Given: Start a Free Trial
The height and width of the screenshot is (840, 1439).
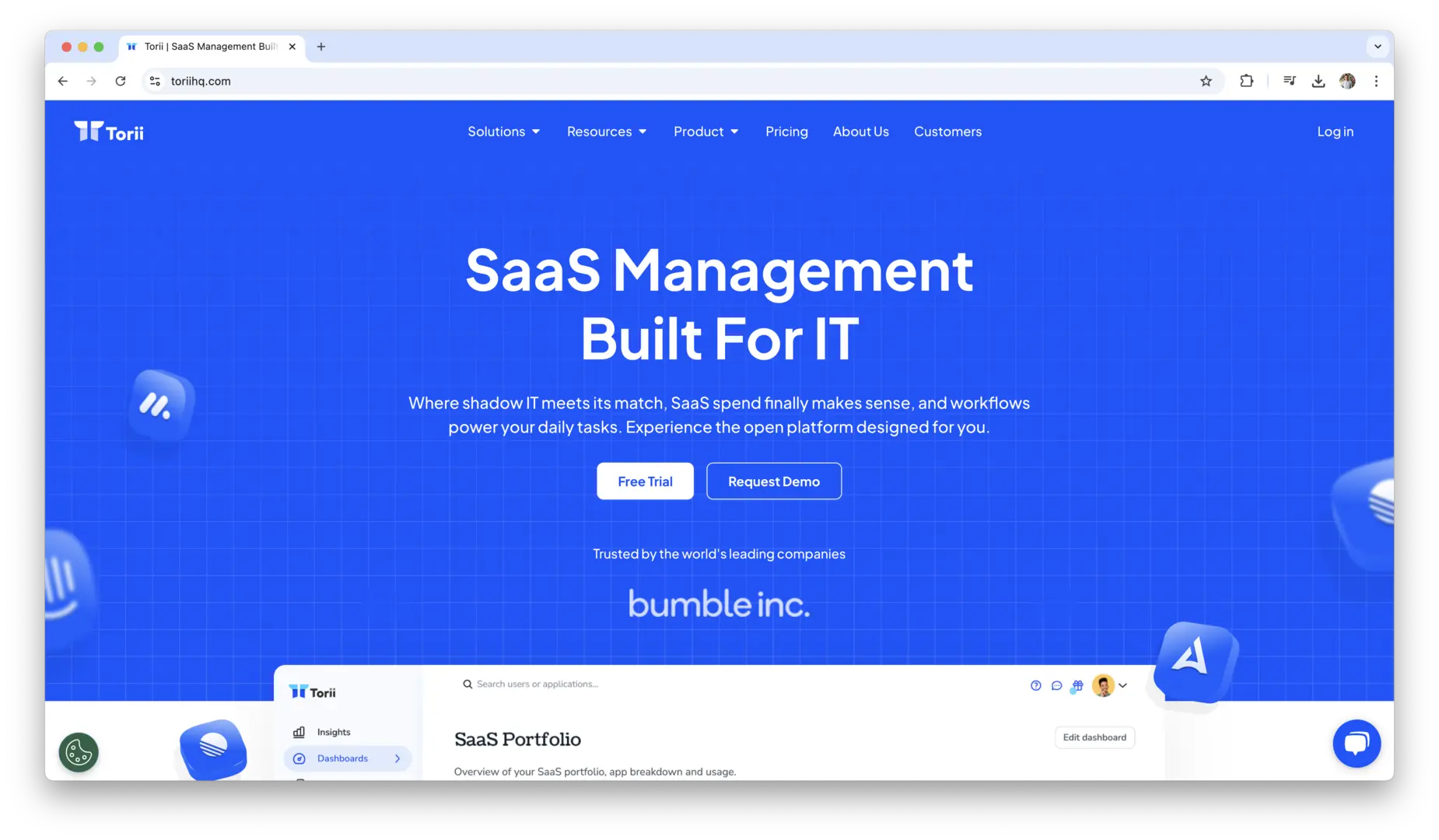Looking at the screenshot, I should tap(645, 481).
